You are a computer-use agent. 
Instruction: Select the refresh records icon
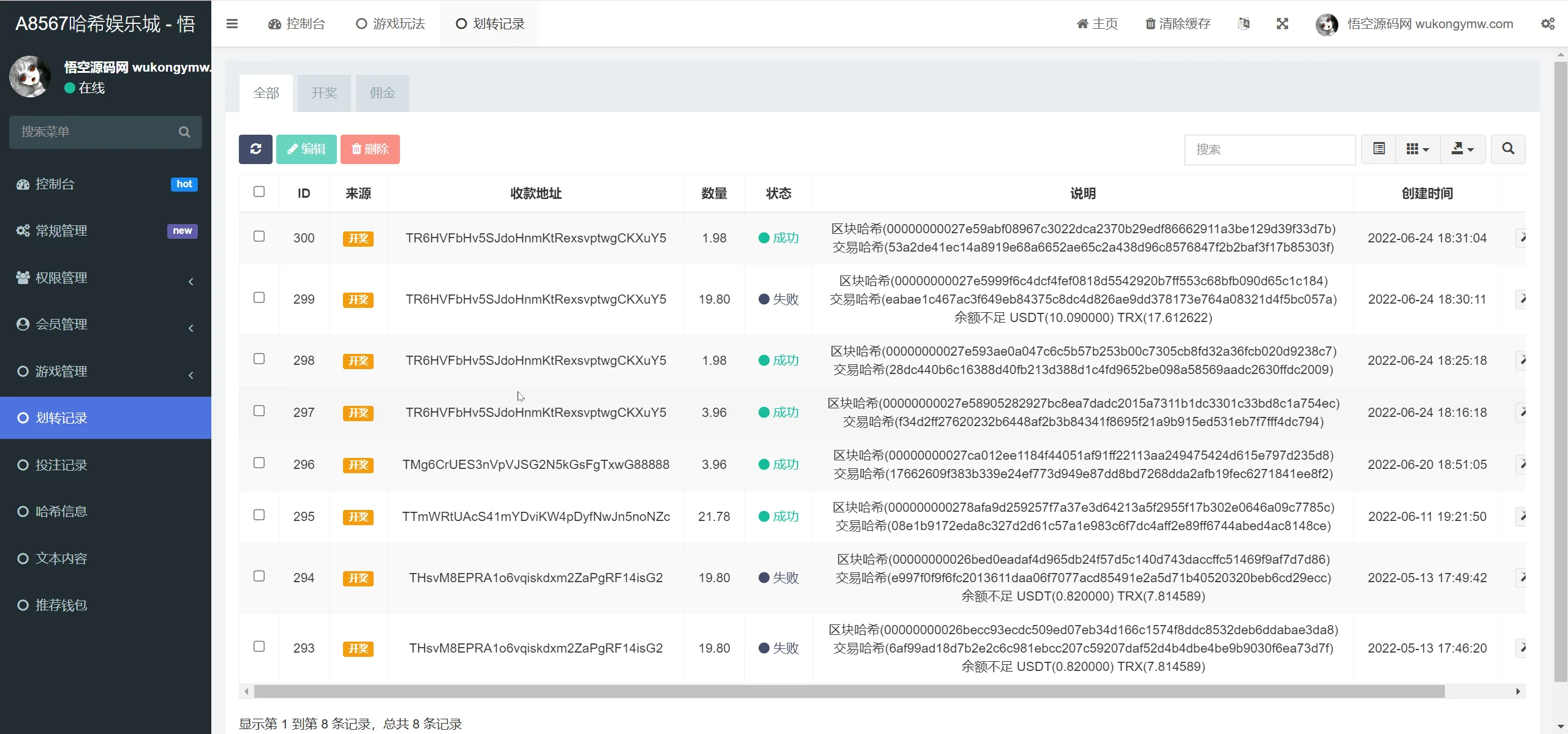click(255, 149)
